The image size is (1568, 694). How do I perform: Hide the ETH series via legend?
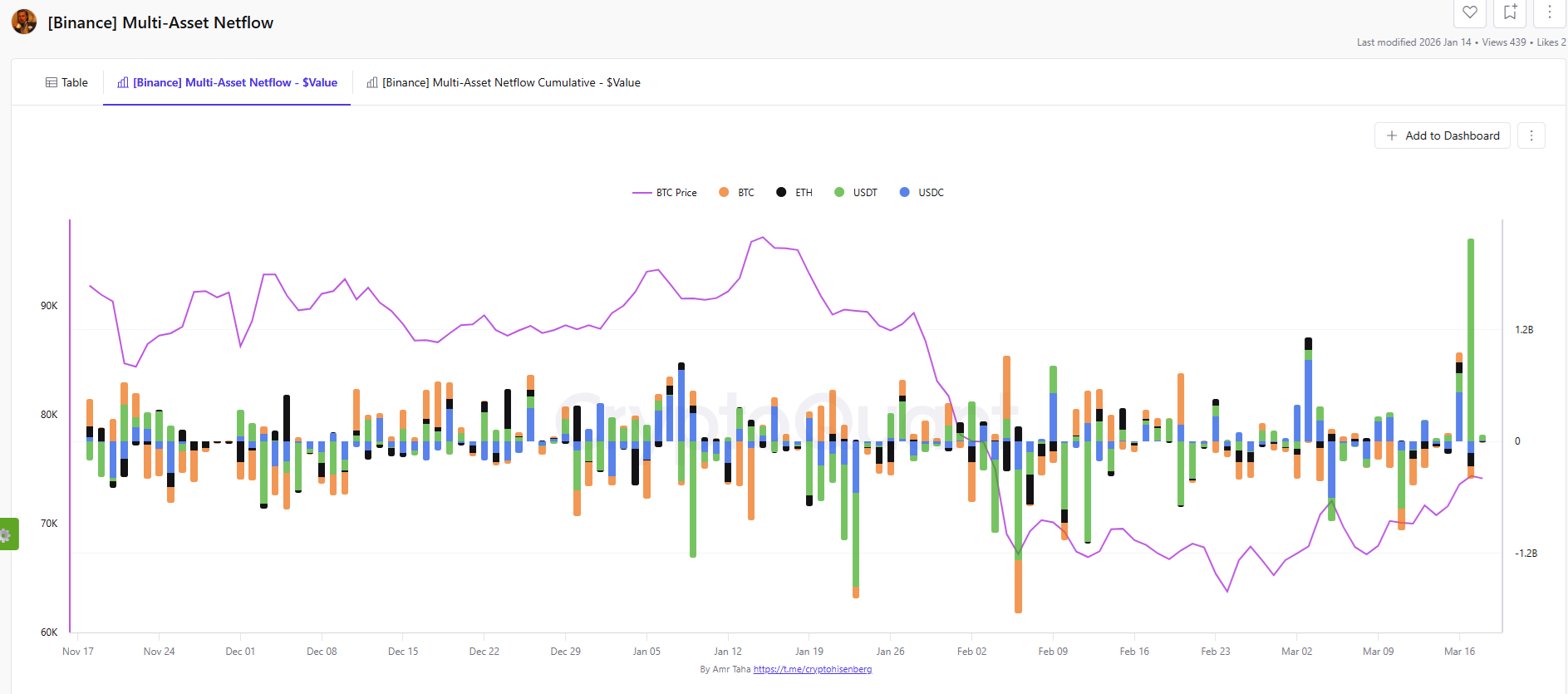tap(794, 192)
